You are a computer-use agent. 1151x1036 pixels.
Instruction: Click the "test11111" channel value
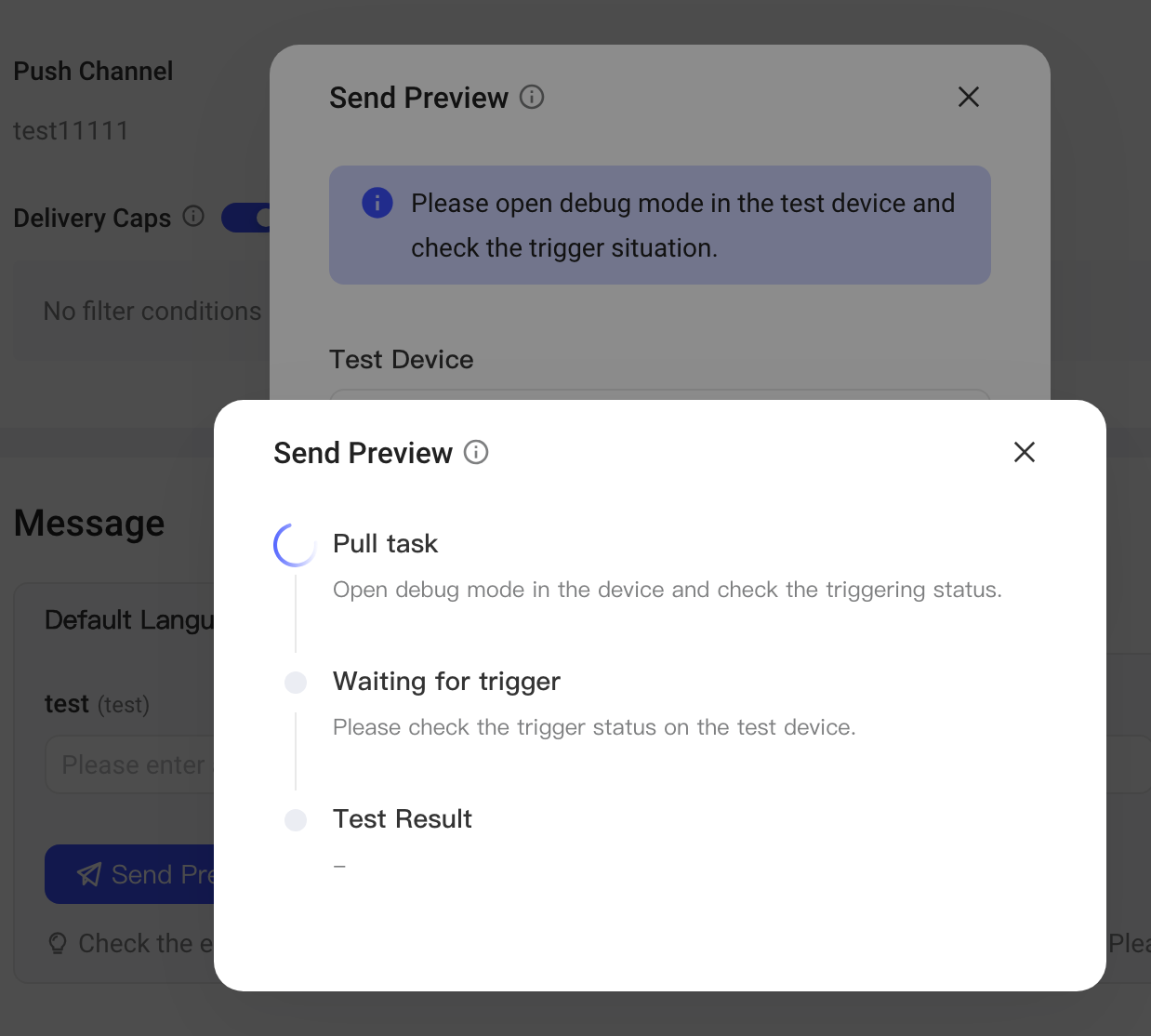[x=71, y=131]
